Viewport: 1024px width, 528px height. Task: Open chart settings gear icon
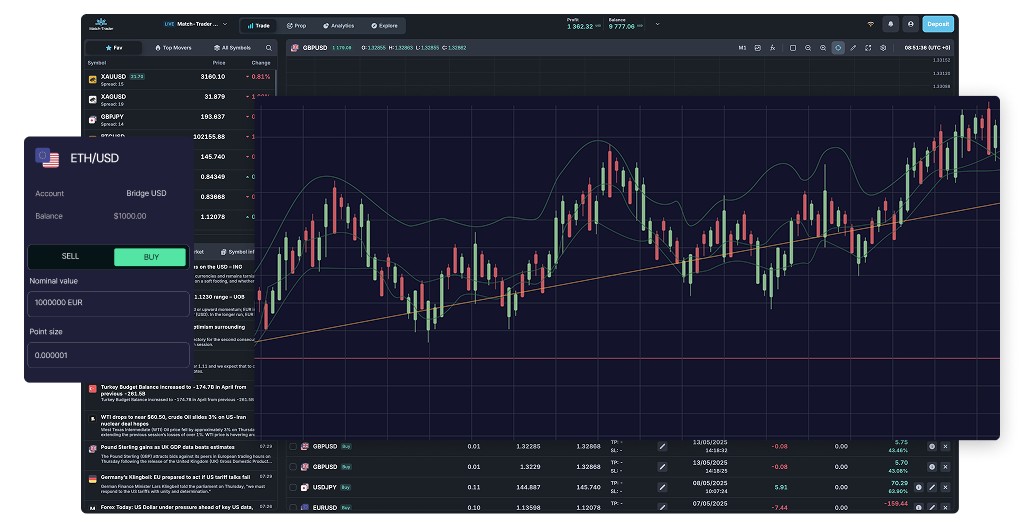tap(883, 47)
